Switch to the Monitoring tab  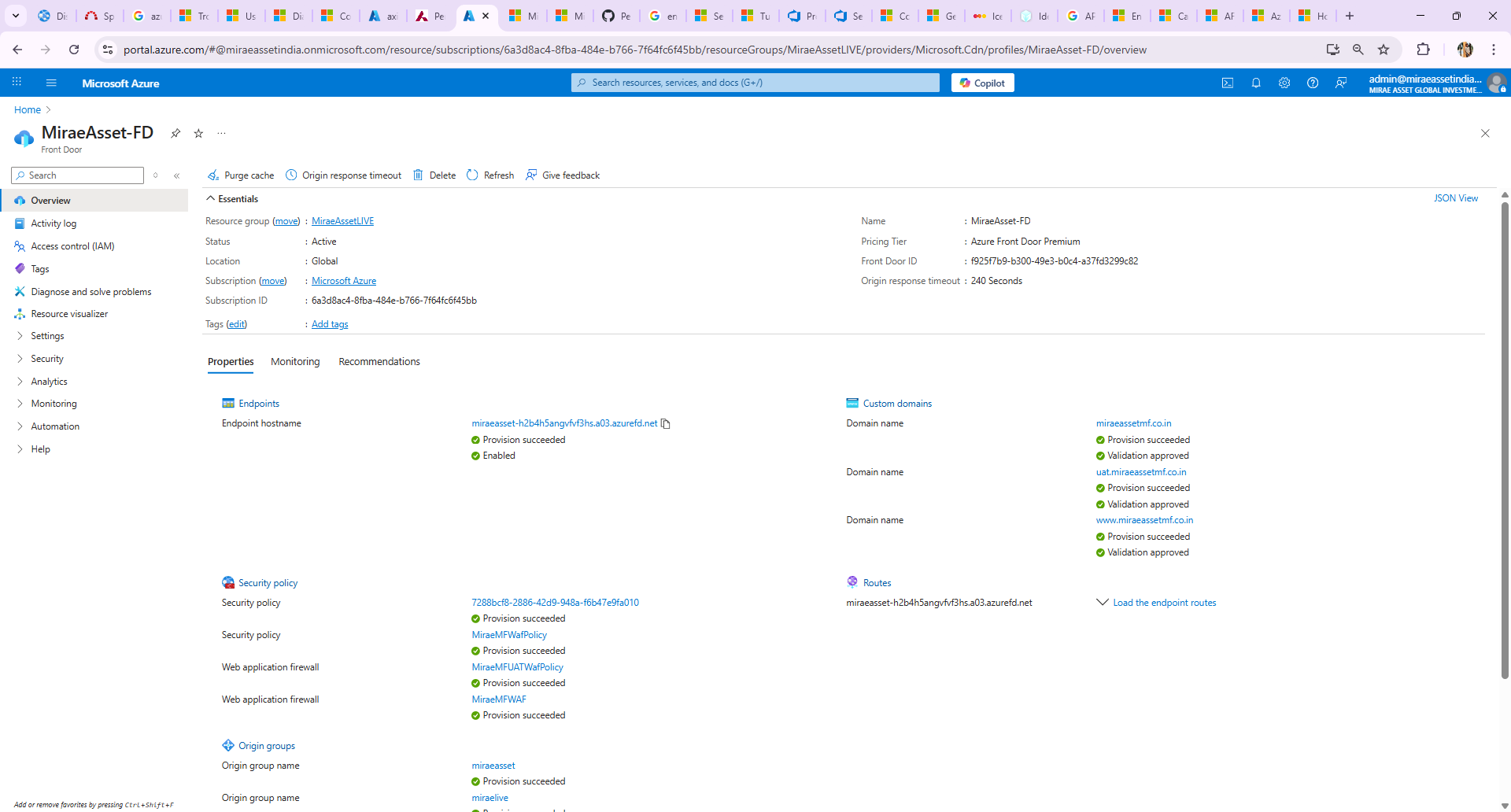(295, 361)
